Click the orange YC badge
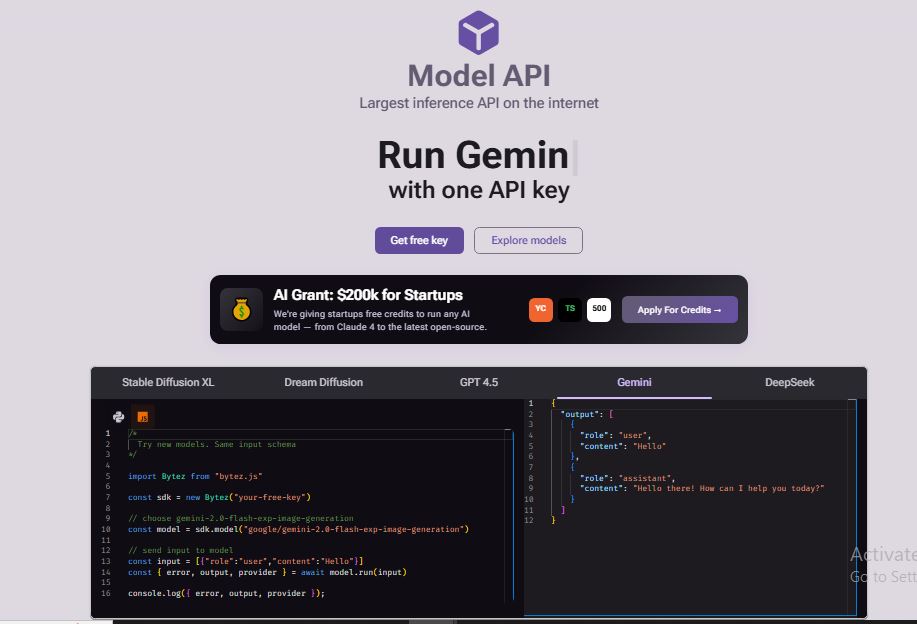Viewport: 917px width, 624px height. click(x=540, y=309)
